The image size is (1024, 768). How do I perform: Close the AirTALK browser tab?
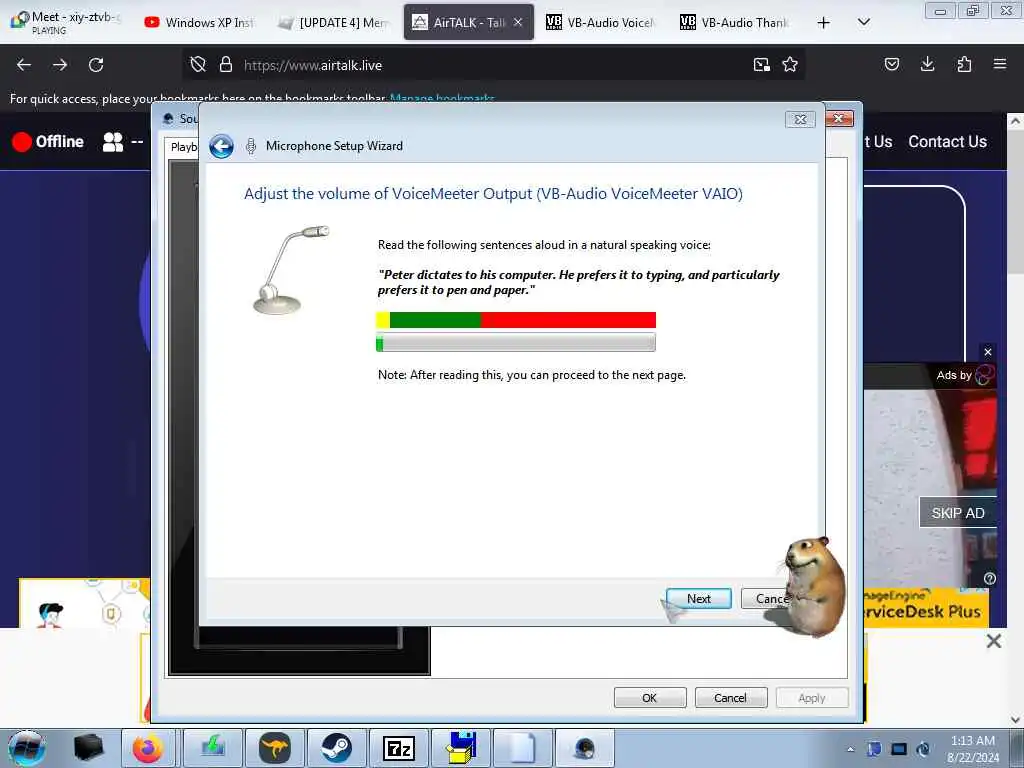[x=518, y=22]
